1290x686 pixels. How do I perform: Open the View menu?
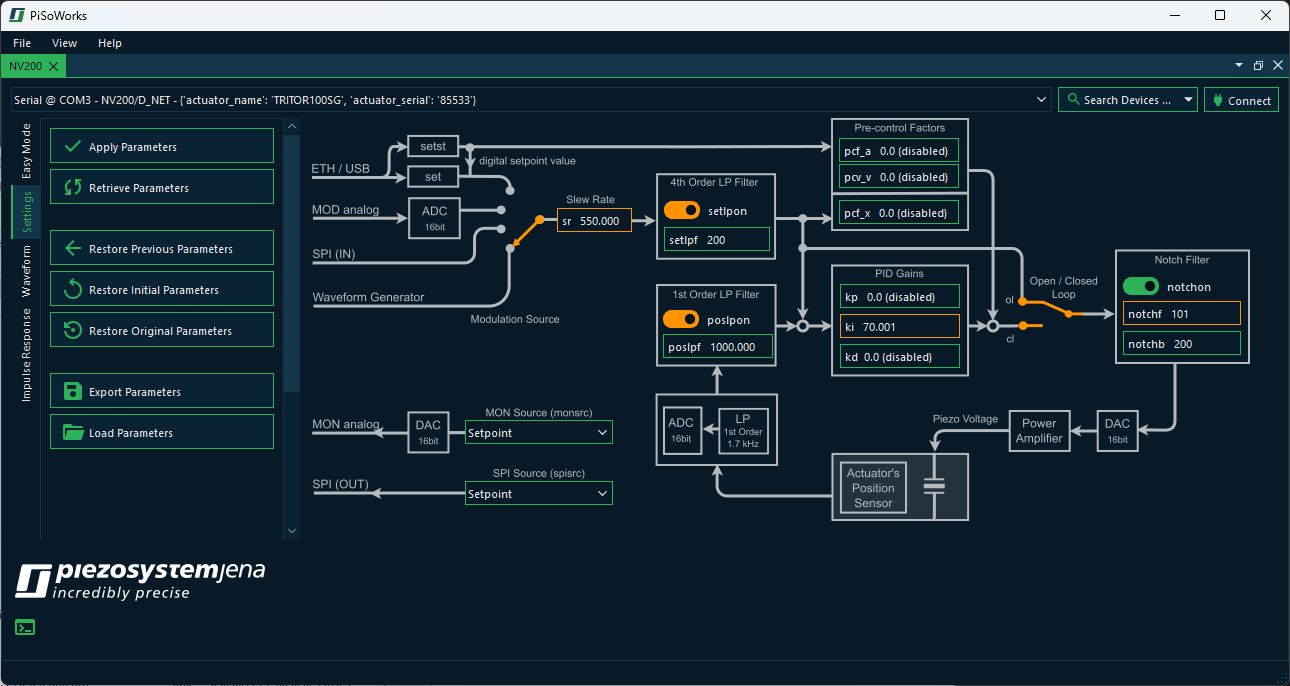(64, 43)
